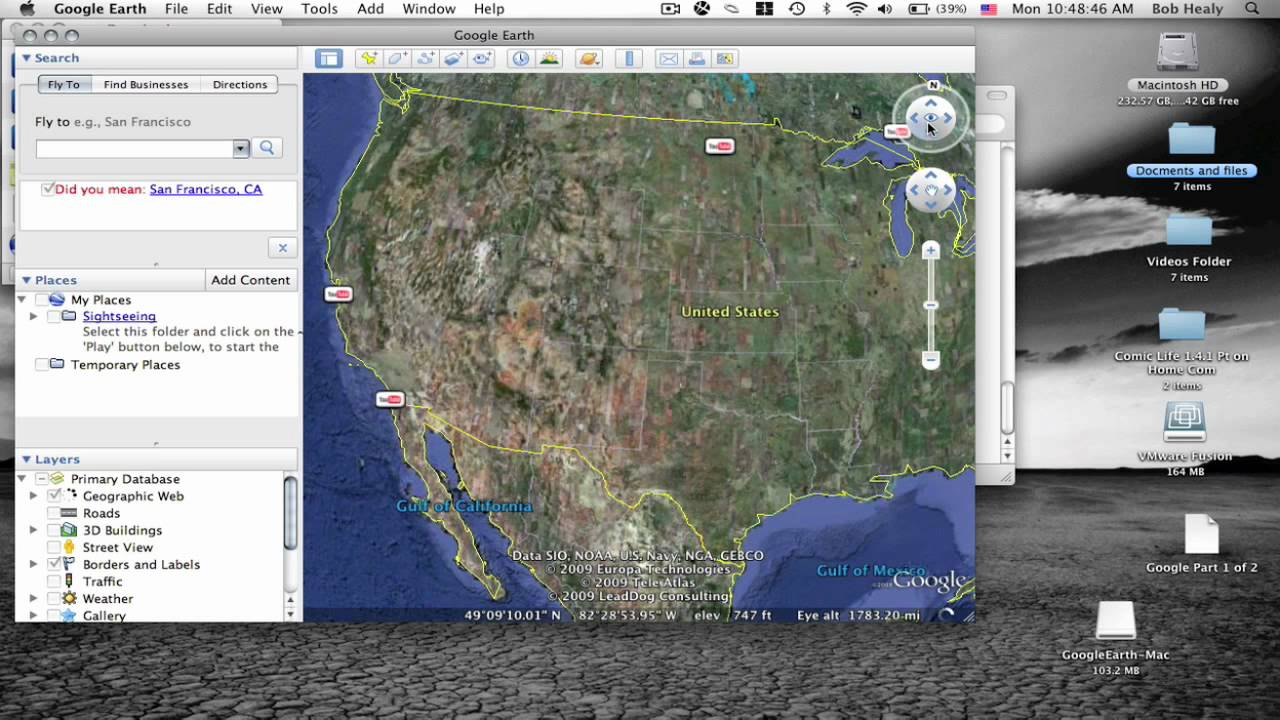Click the Wi-Fi status menu bar icon
Screen dimensions: 1280x720
click(x=857, y=9)
